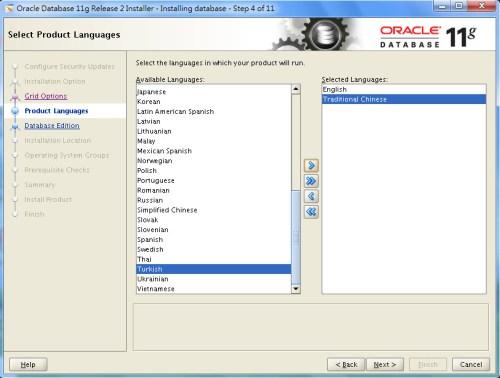Viewport: 500px width, 378px height.
Task: Select Traditional Chinese in Selected Languages
Action: click(404, 99)
